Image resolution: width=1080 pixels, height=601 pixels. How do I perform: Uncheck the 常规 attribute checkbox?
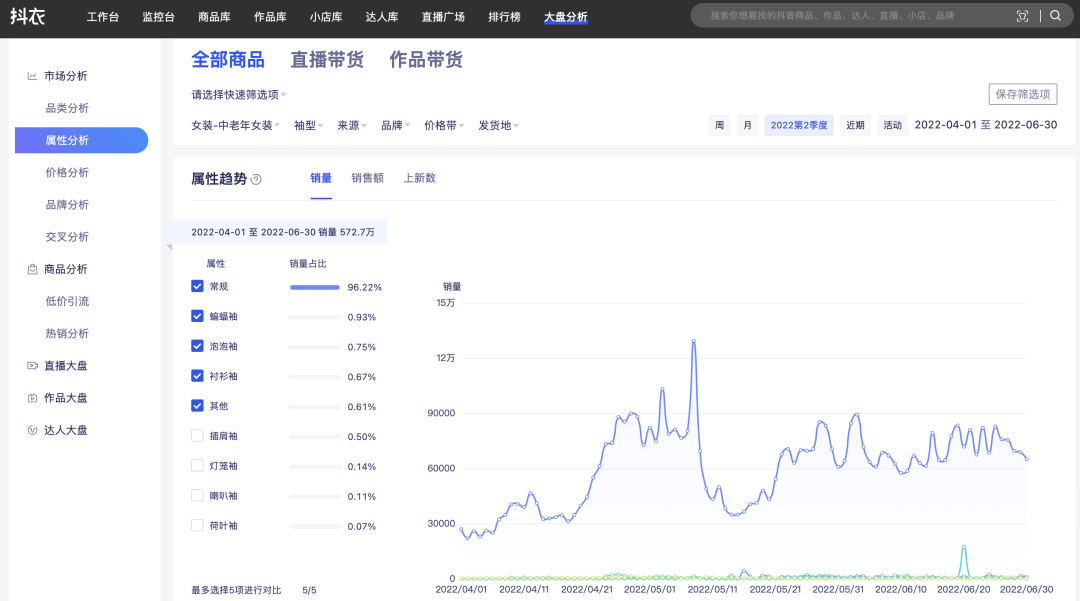tap(197, 286)
